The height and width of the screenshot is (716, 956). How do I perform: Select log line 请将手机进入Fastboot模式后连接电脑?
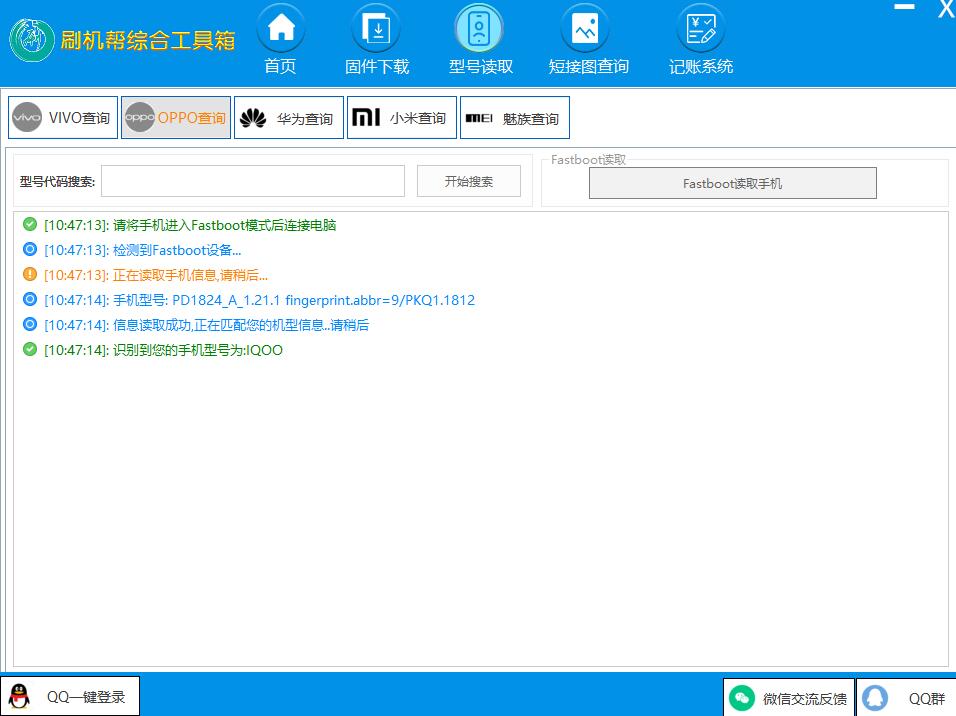pyautogui.click(x=190, y=225)
